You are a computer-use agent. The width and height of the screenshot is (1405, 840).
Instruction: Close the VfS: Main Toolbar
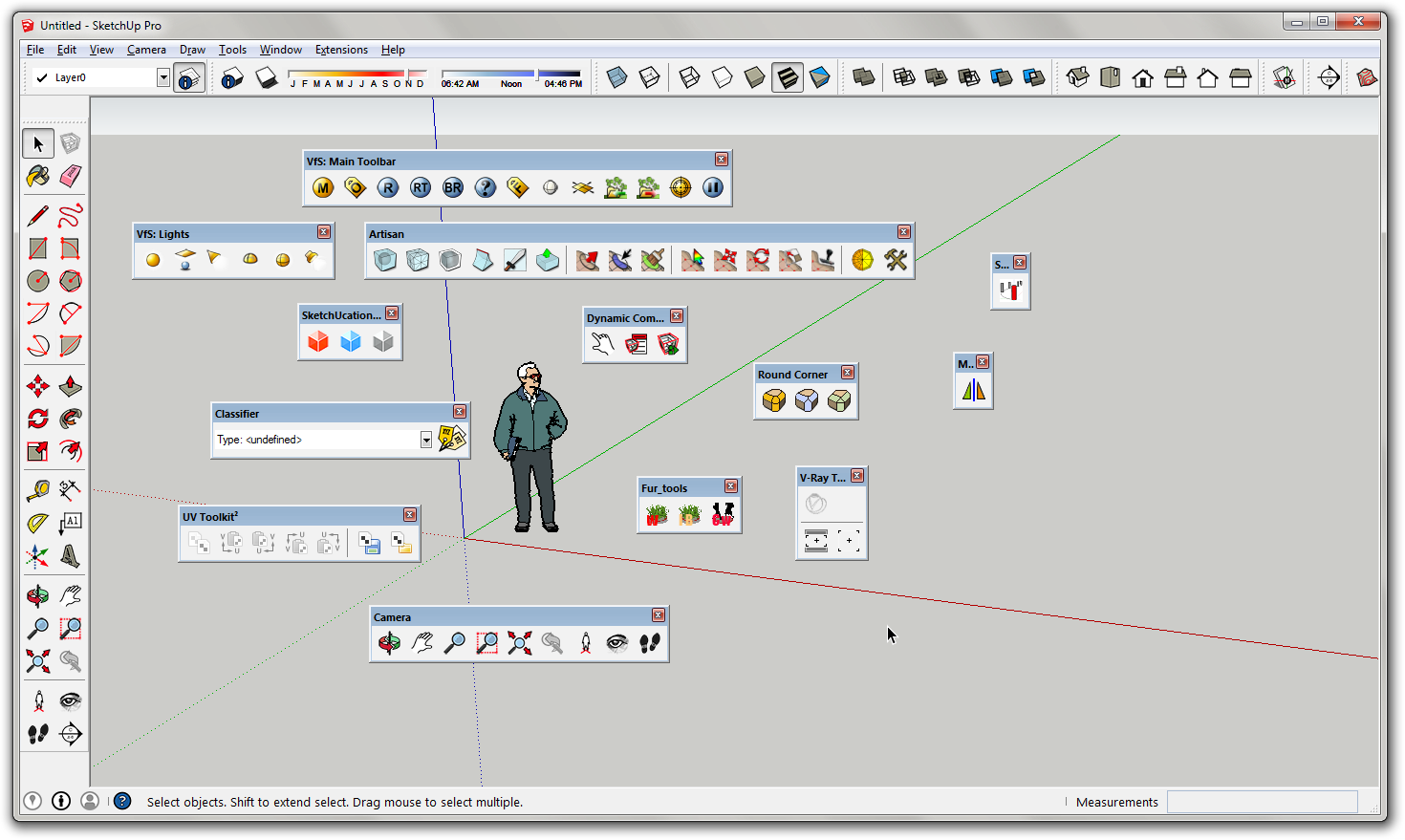pyautogui.click(x=722, y=160)
